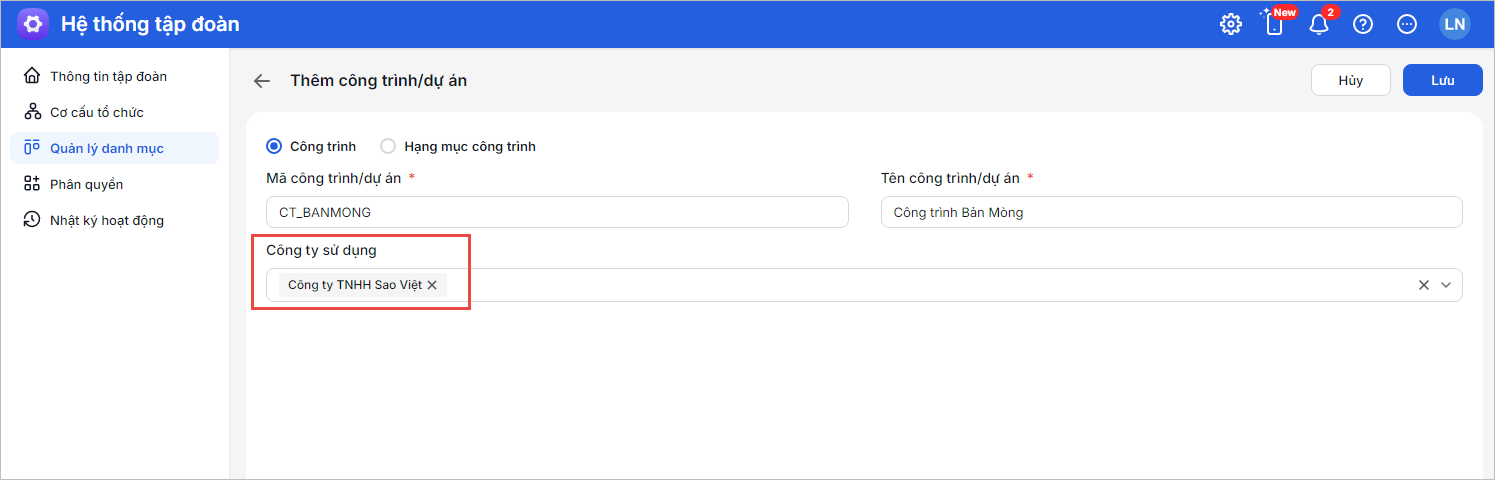Expand the Công ty sử dụng dropdown
The image size is (1495, 480).
tap(1446, 285)
